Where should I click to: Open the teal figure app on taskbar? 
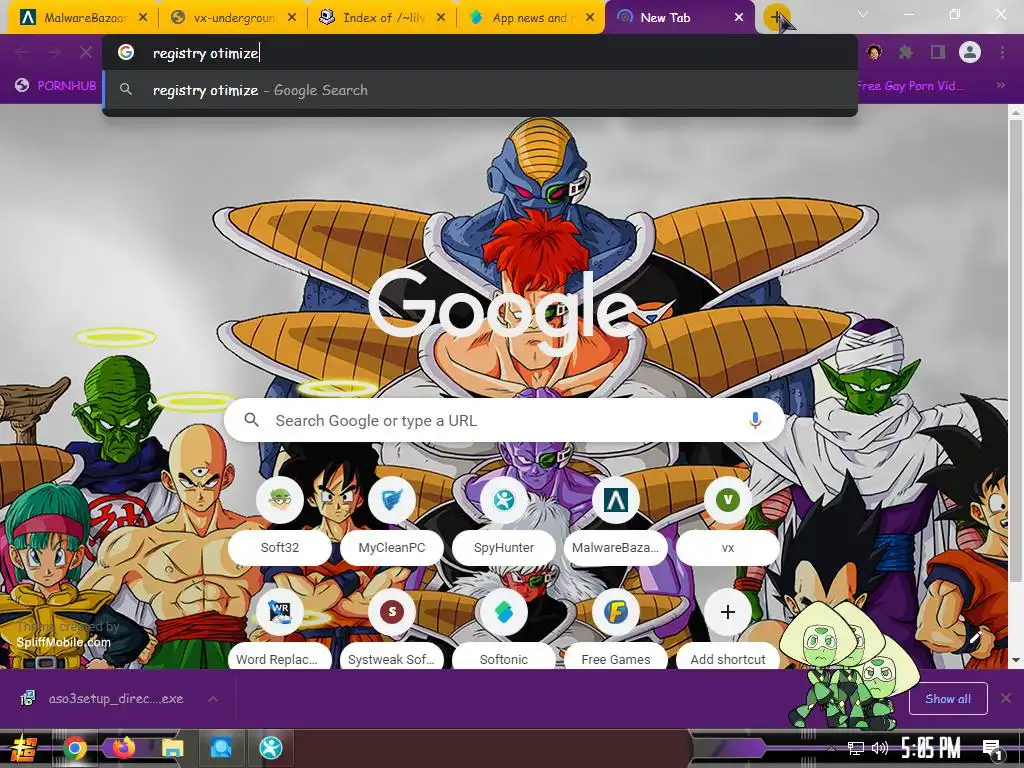[270, 748]
